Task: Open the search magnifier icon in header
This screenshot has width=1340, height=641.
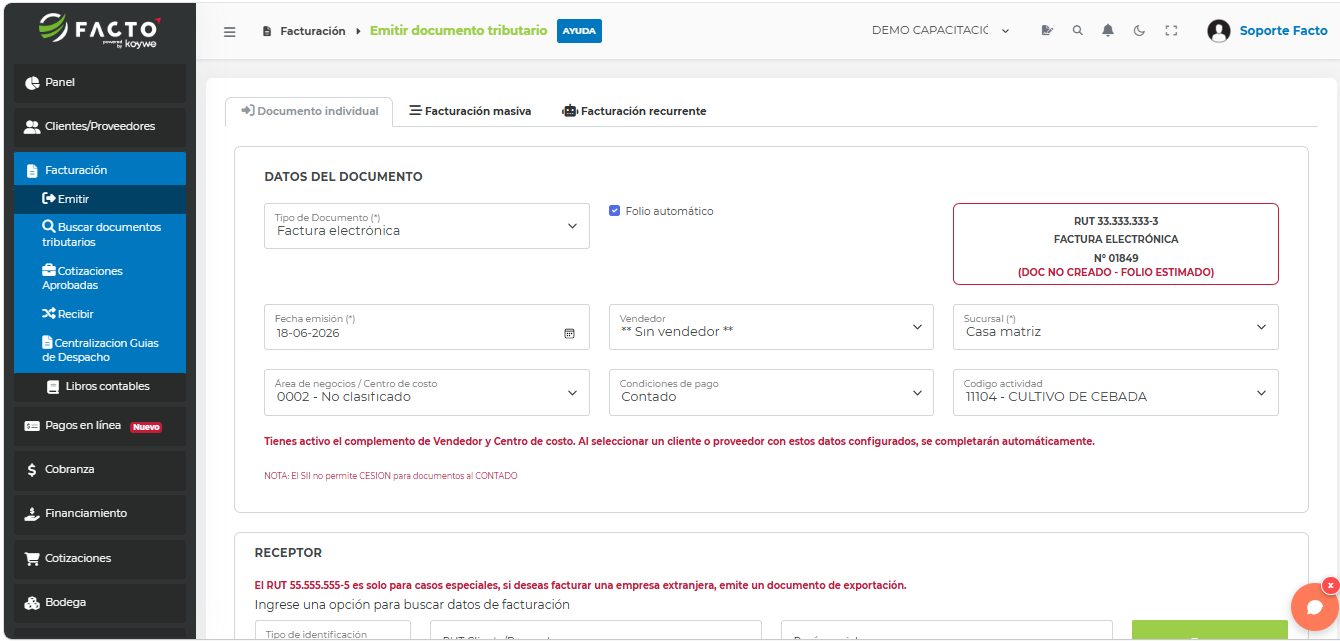Action: click(1077, 31)
